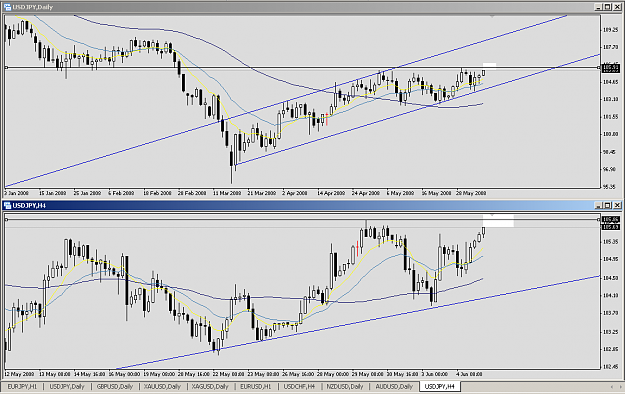Click the 104.10 price on H4 scale
Screen dimensions: 625x394
(x=610, y=296)
